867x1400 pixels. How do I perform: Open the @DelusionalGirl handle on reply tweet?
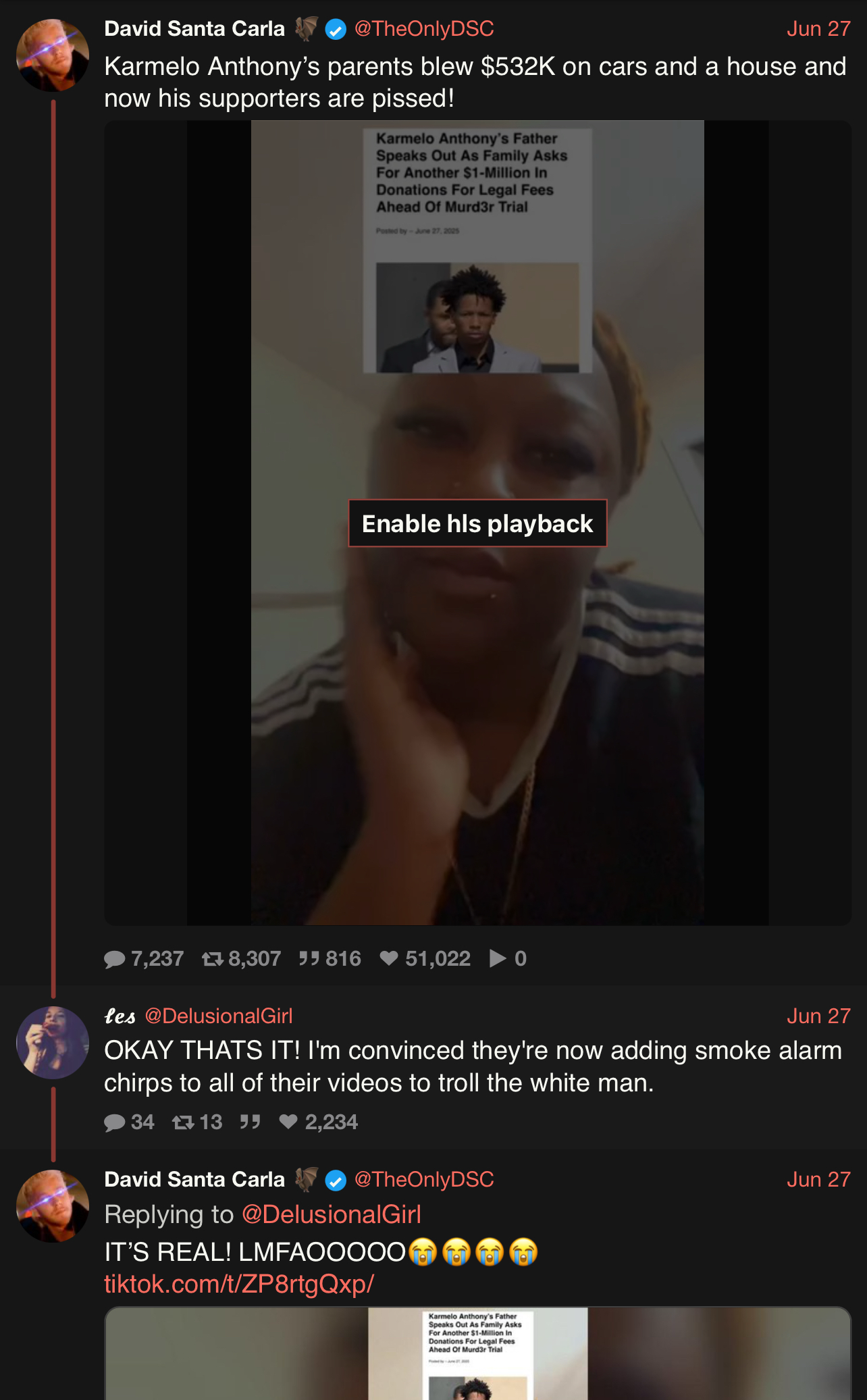pyautogui.click(x=219, y=1016)
